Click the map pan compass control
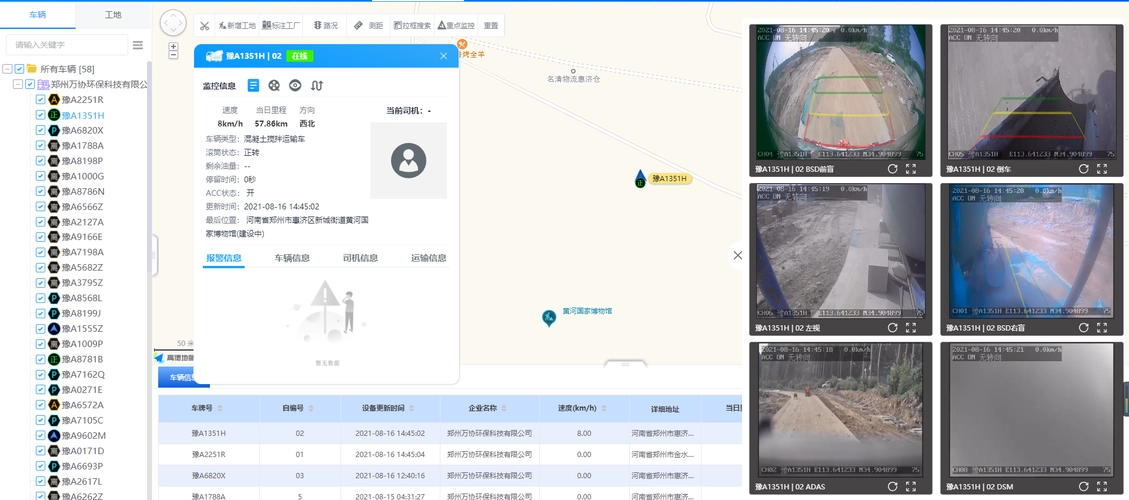Image resolution: width=1129 pixels, height=500 pixels. point(173,23)
